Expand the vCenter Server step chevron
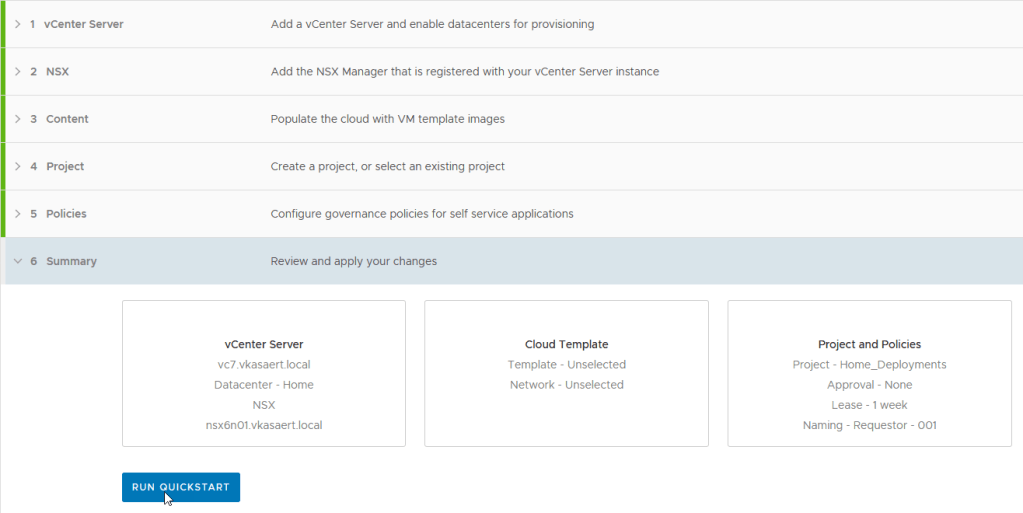This screenshot has width=1023, height=513. click(17, 24)
